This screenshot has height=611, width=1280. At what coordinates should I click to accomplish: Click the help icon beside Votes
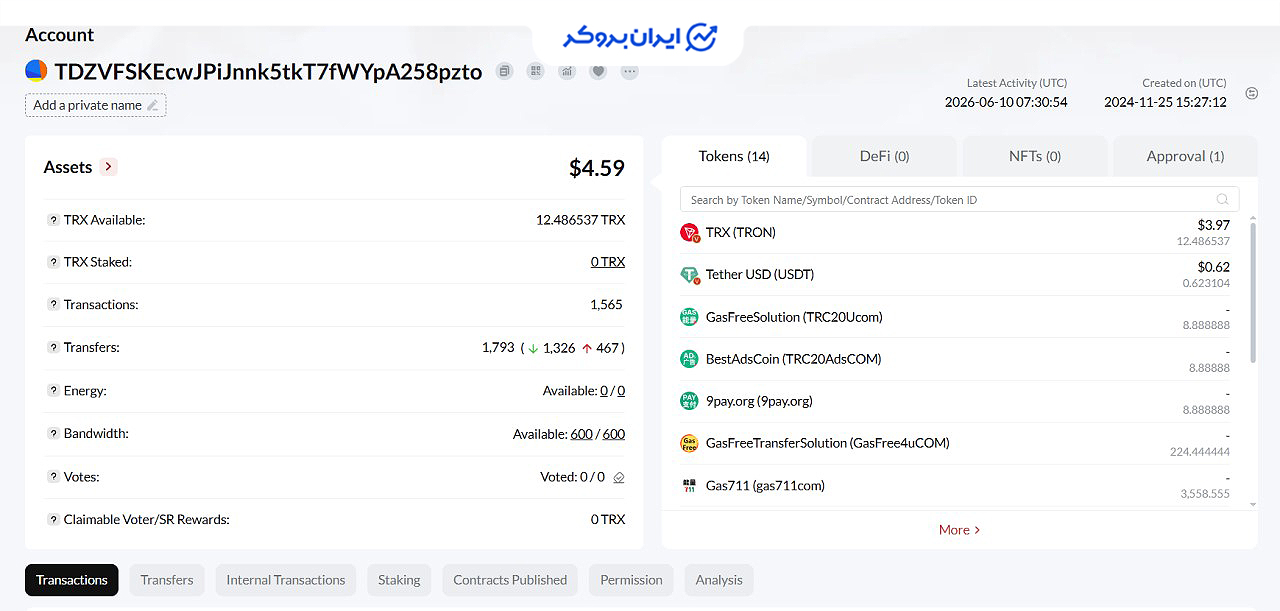click(x=53, y=477)
